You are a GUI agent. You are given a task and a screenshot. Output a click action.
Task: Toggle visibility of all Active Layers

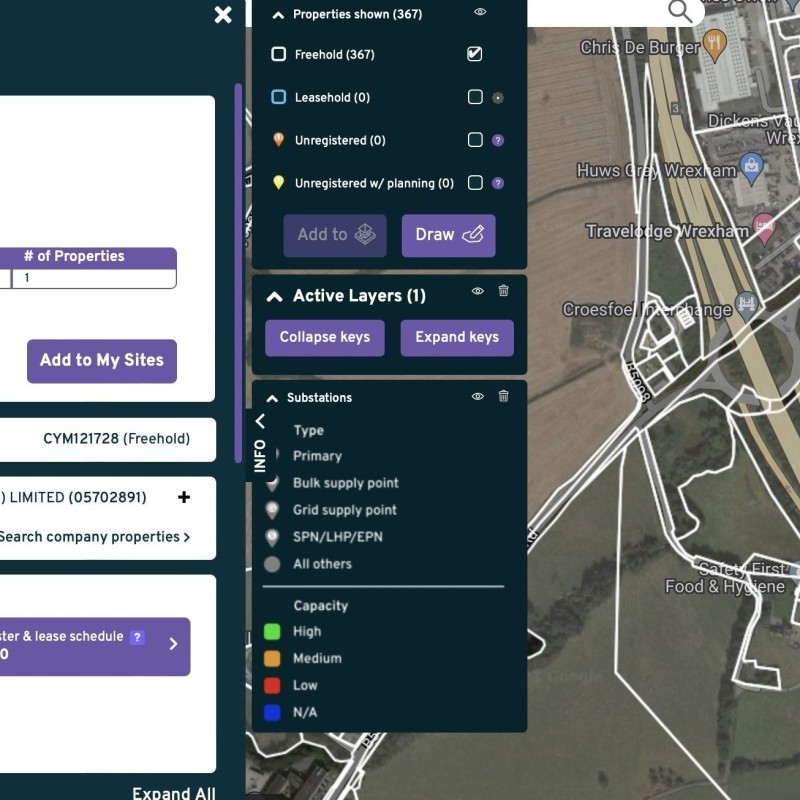478,291
